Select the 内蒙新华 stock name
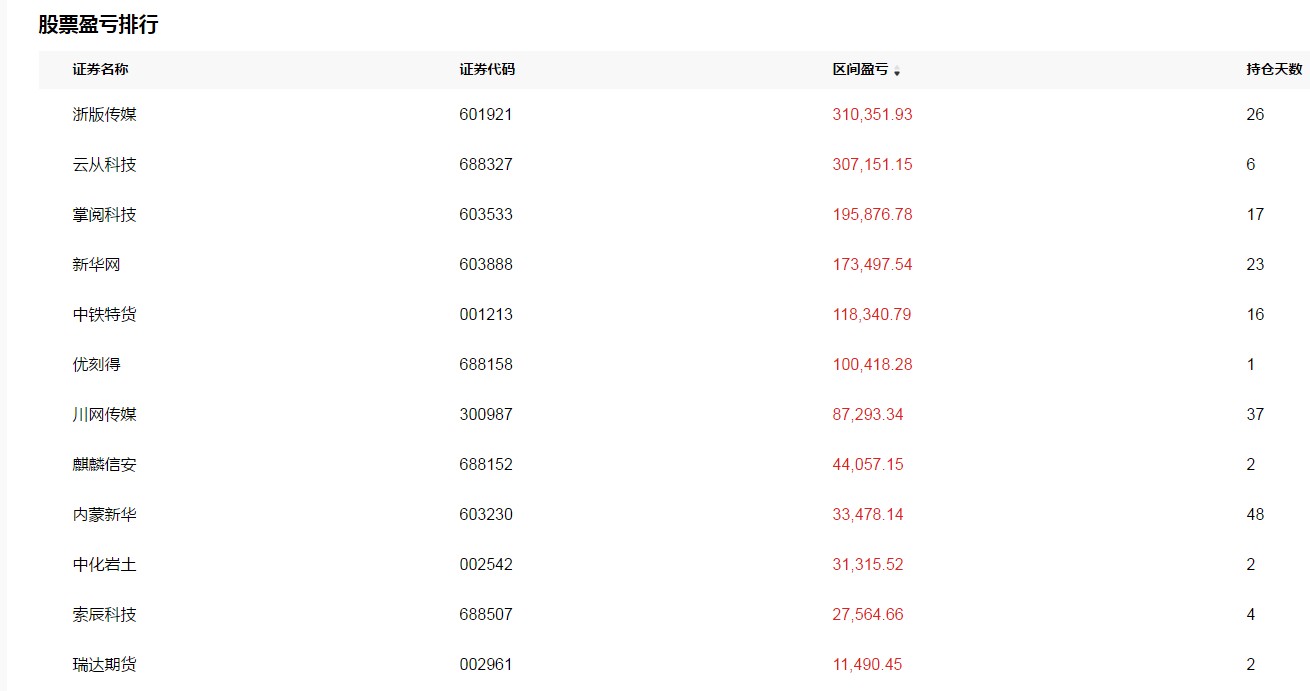1310x691 pixels. pyautogui.click(x=105, y=514)
